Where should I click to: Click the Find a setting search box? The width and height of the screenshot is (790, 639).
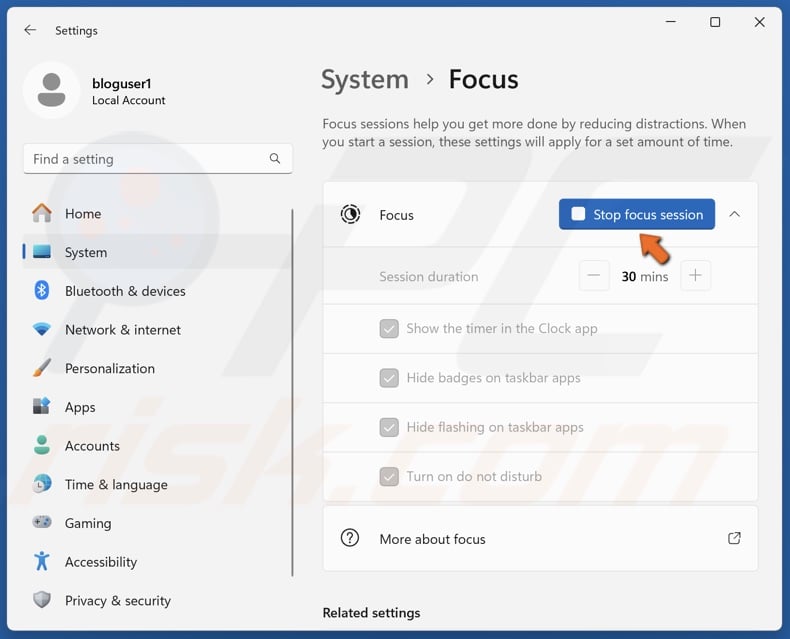(158, 159)
